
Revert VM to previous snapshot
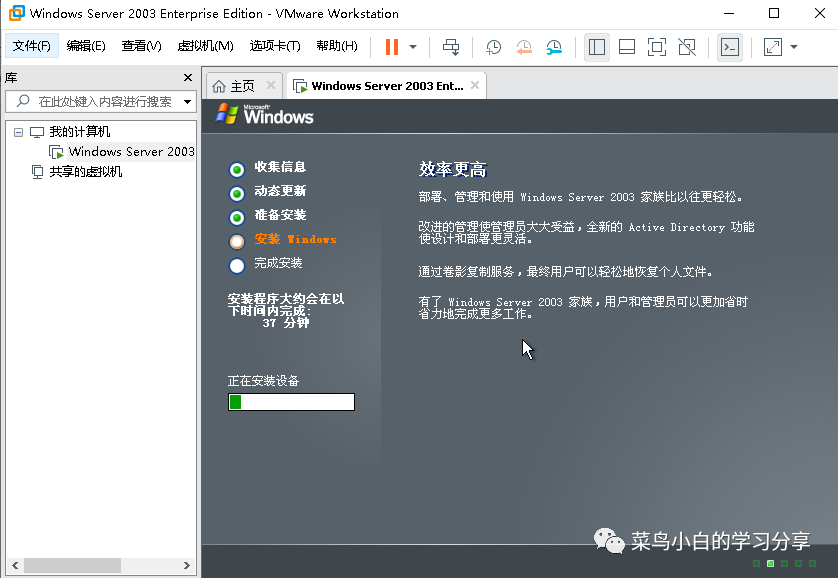(x=524, y=47)
